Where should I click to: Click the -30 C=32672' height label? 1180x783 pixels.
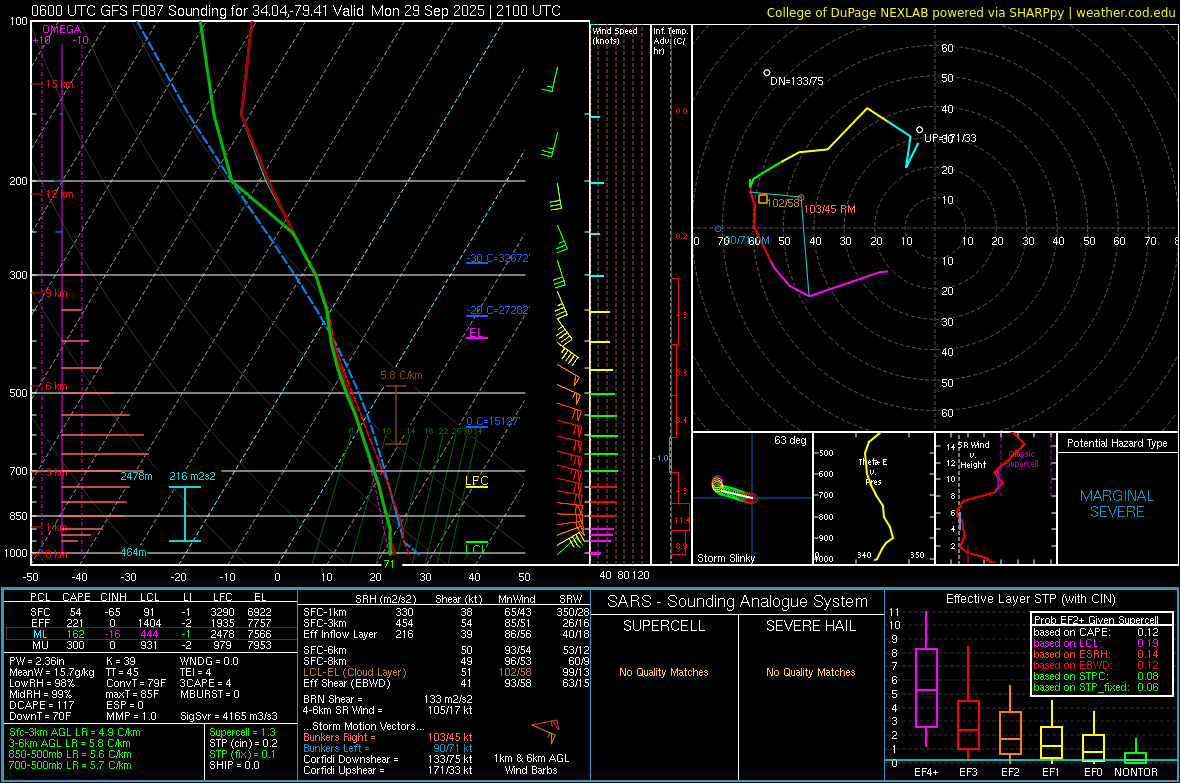point(498,258)
